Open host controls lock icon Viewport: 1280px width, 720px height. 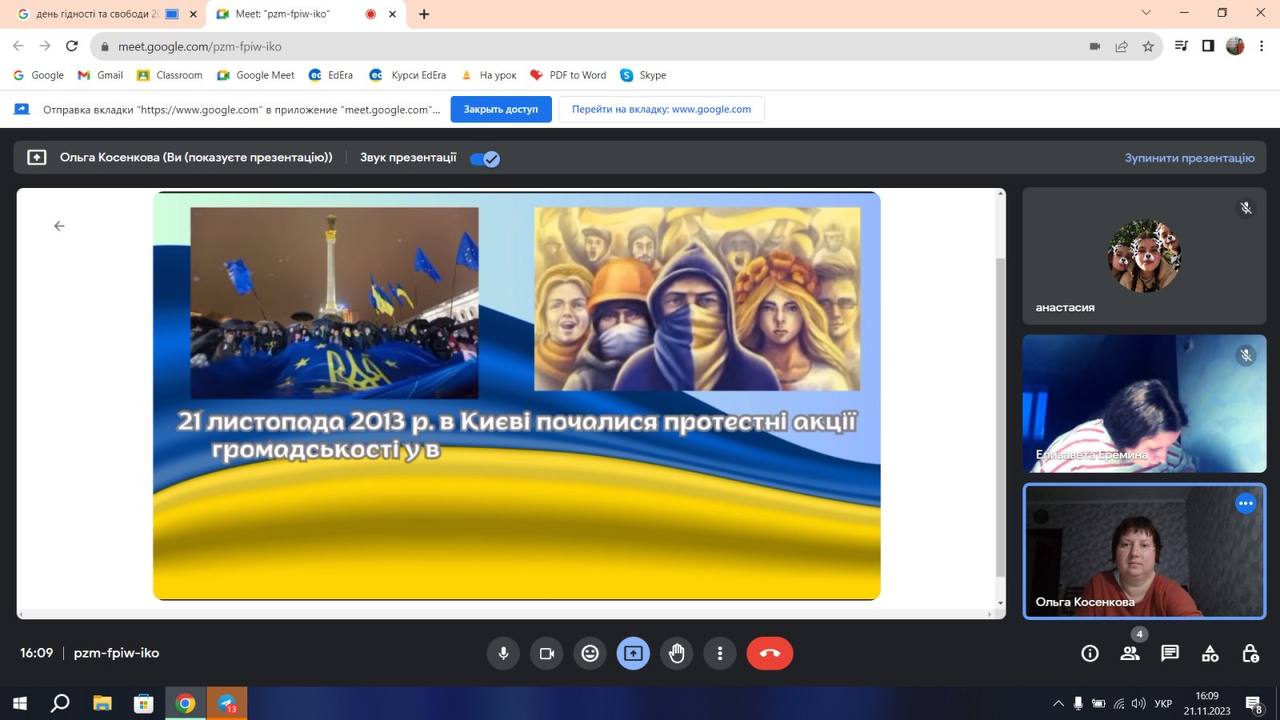(1250, 653)
